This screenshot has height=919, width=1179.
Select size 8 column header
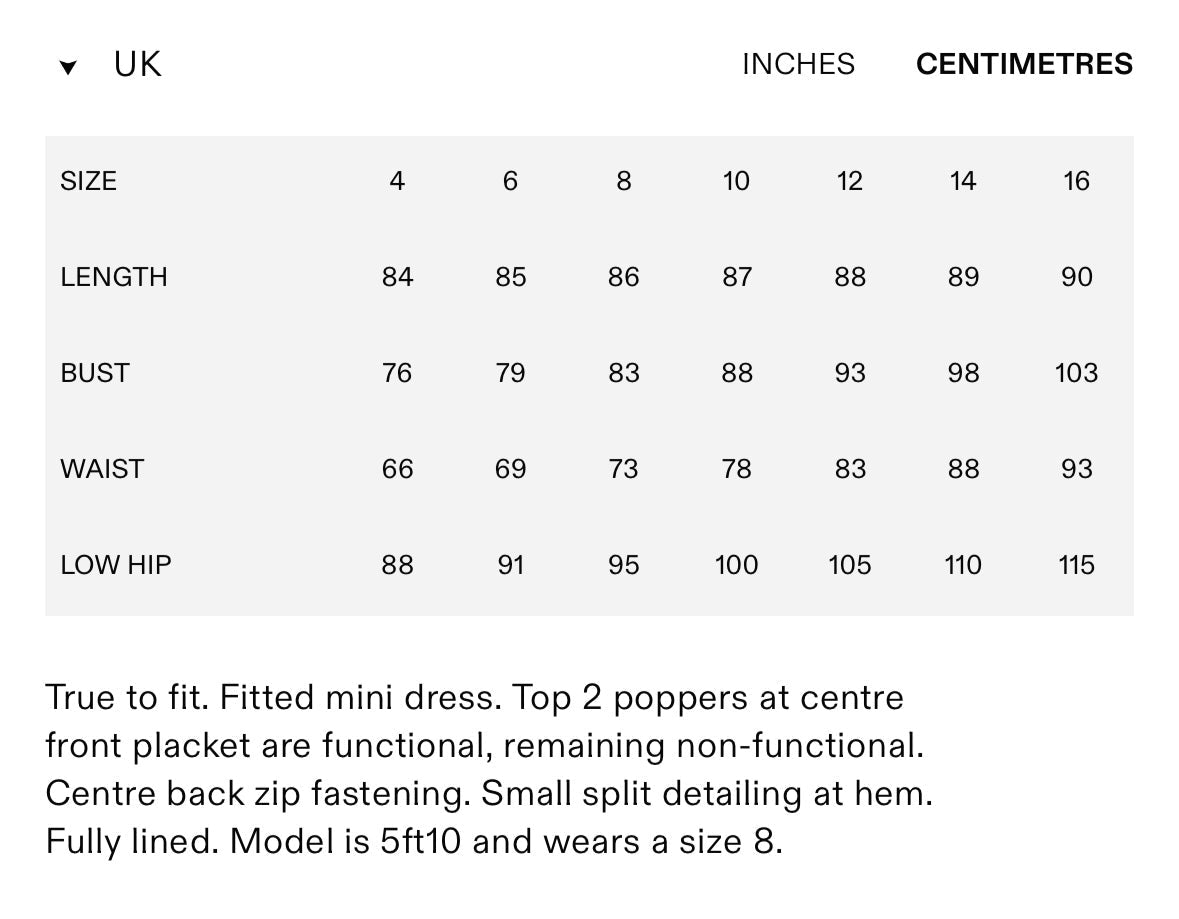pos(623,181)
